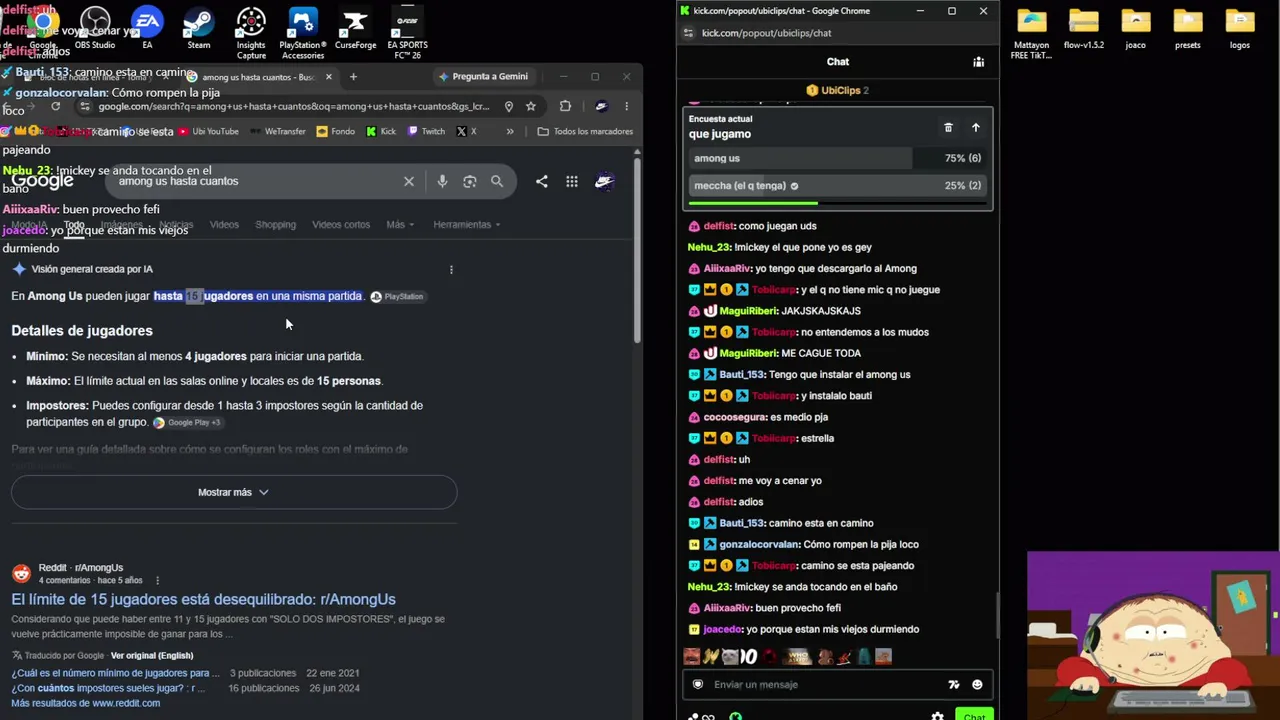Screen dimensions: 1280x720
Task: Click the Chrome address bar URL
Action: pyautogui.click(x=294, y=106)
